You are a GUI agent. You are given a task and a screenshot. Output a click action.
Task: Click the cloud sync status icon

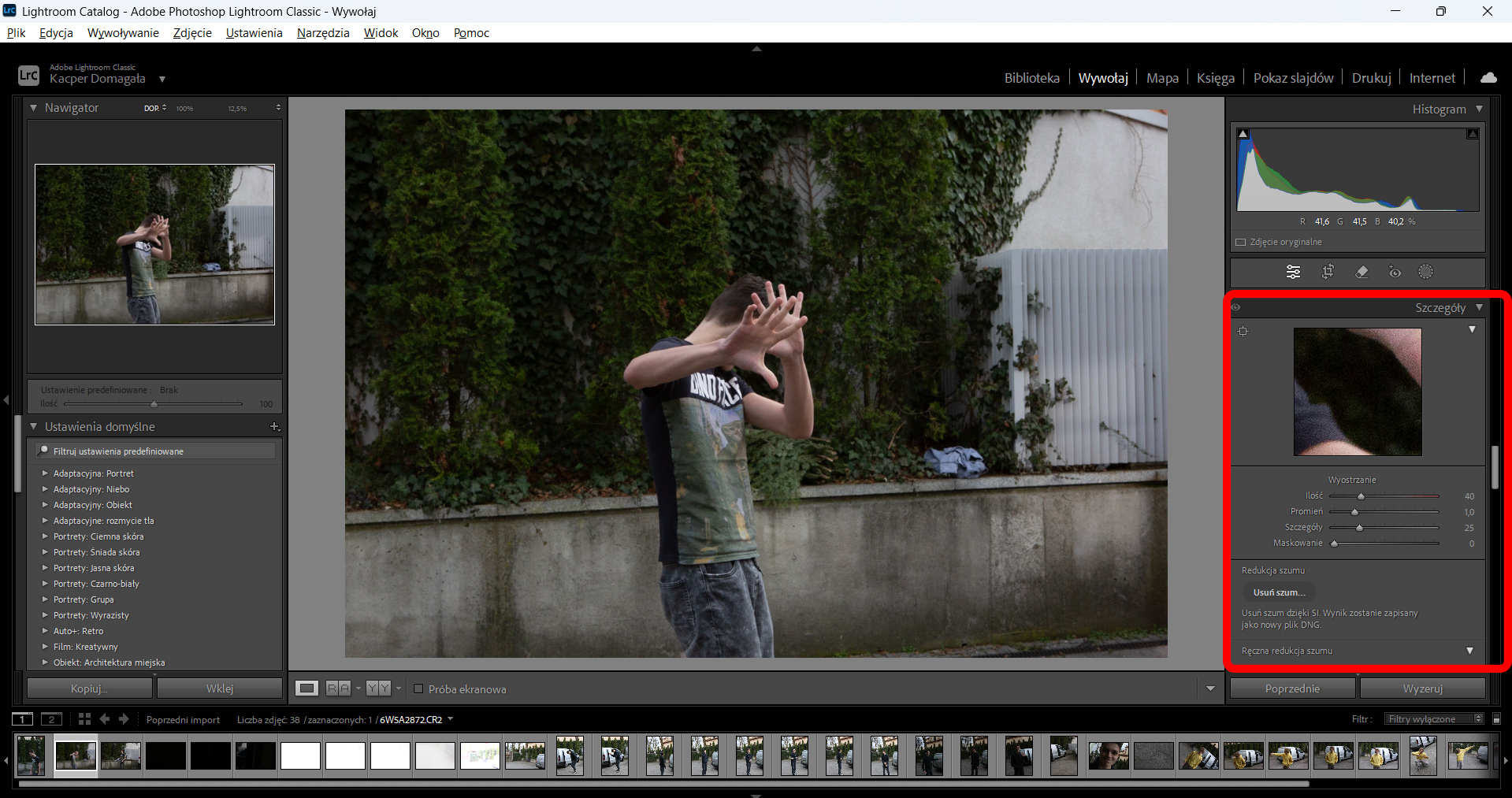[1488, 77]
